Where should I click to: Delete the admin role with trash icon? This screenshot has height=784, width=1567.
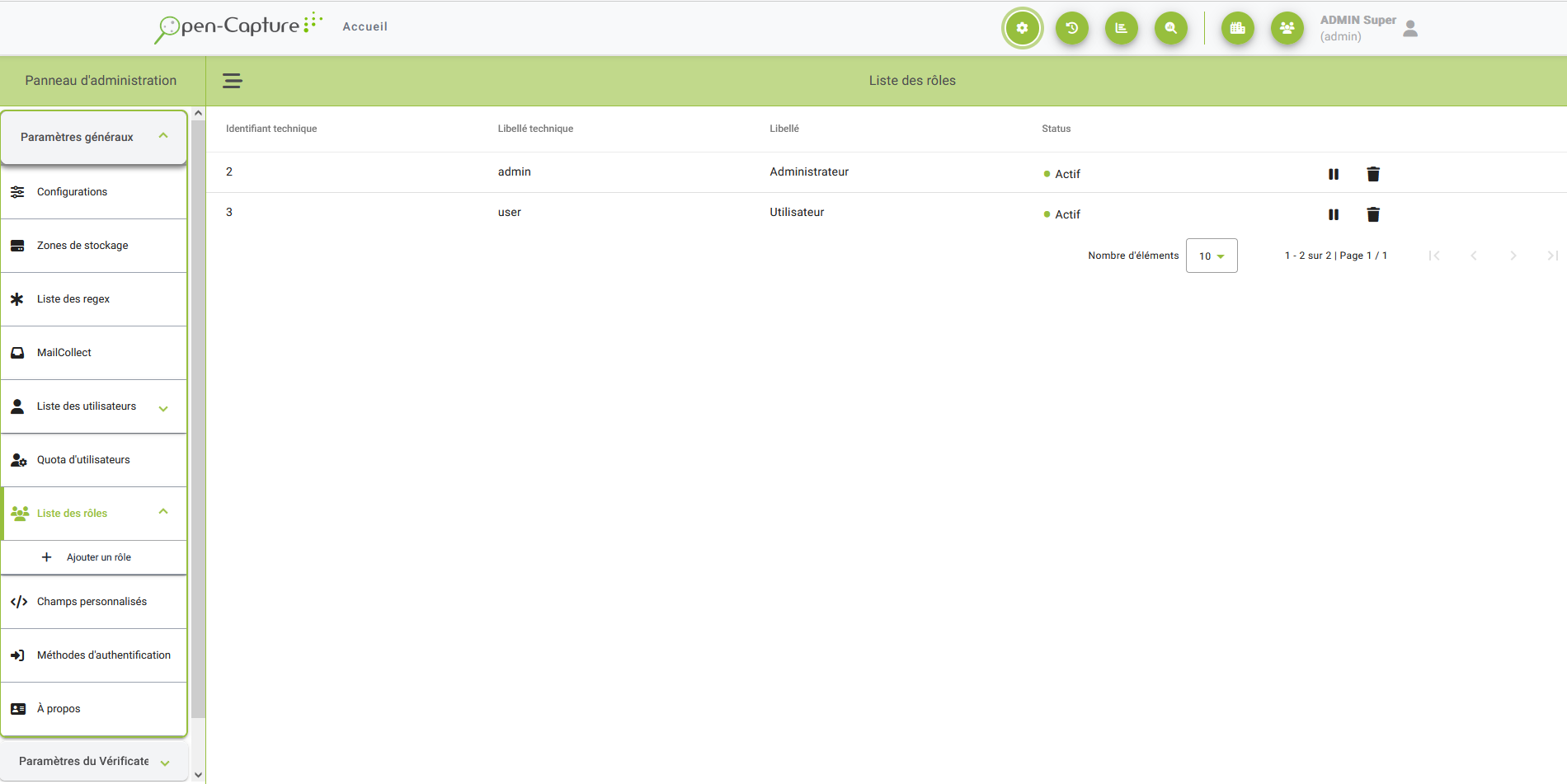[x=1372, y=174]
